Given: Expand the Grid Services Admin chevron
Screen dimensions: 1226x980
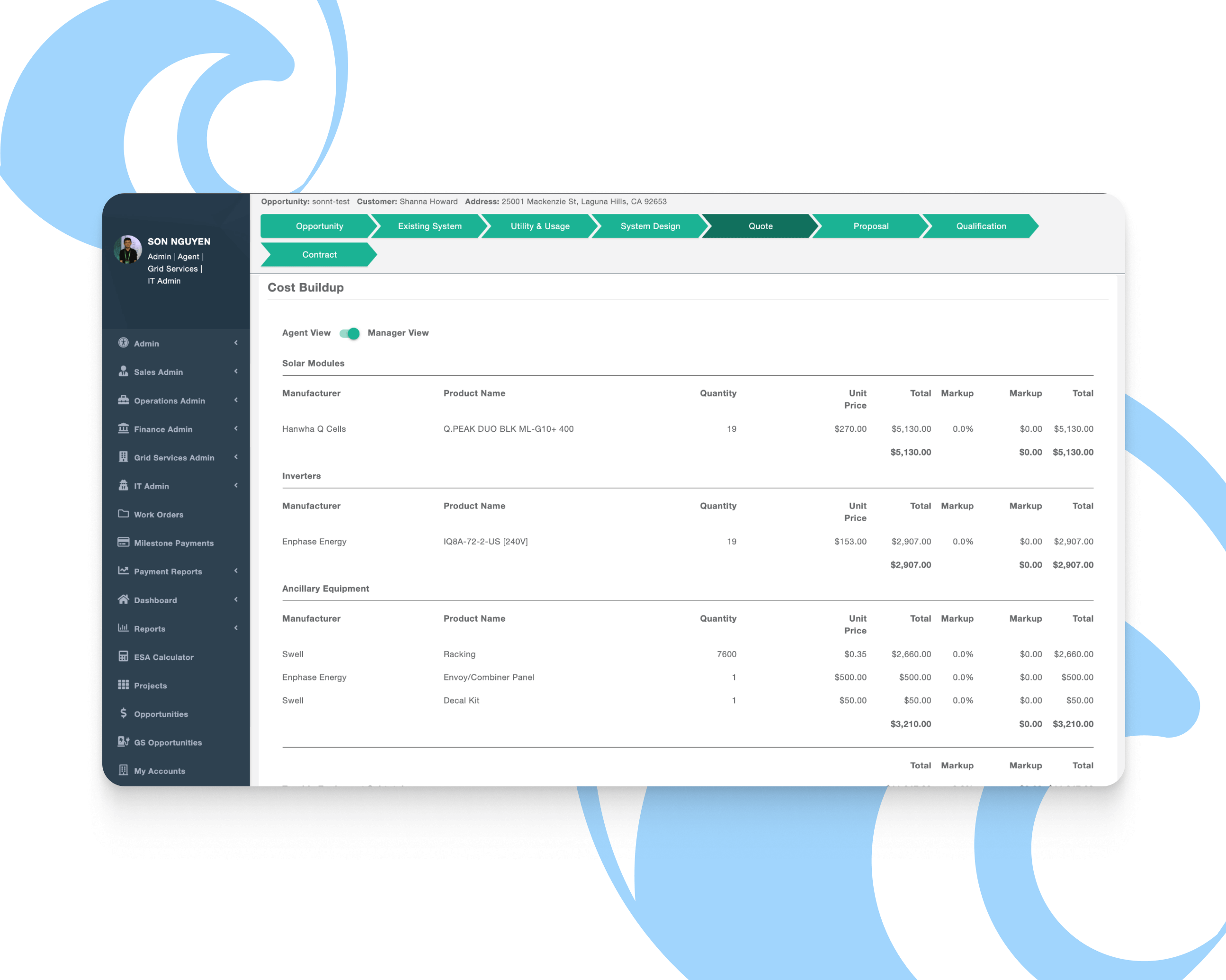Looking at the screenshot, I should pyautogui.click(x=236, y=457).
